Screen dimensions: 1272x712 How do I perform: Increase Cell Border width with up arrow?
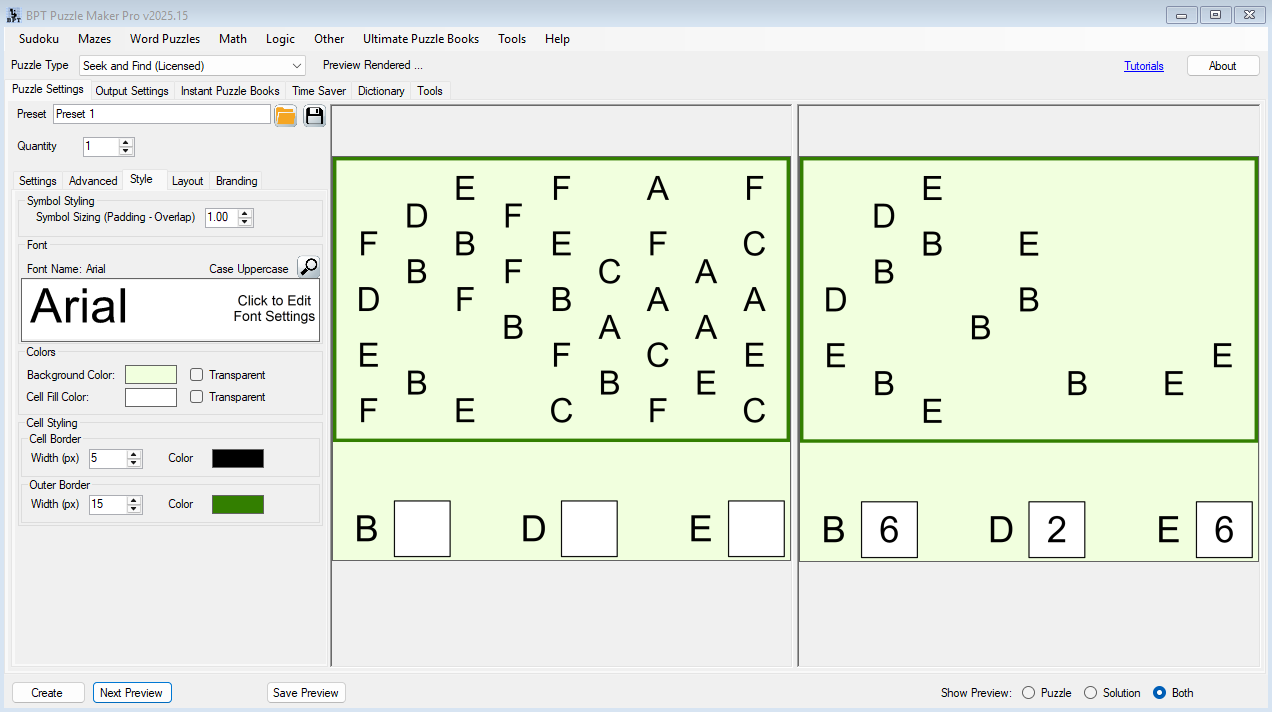click(x=134, y=454)
